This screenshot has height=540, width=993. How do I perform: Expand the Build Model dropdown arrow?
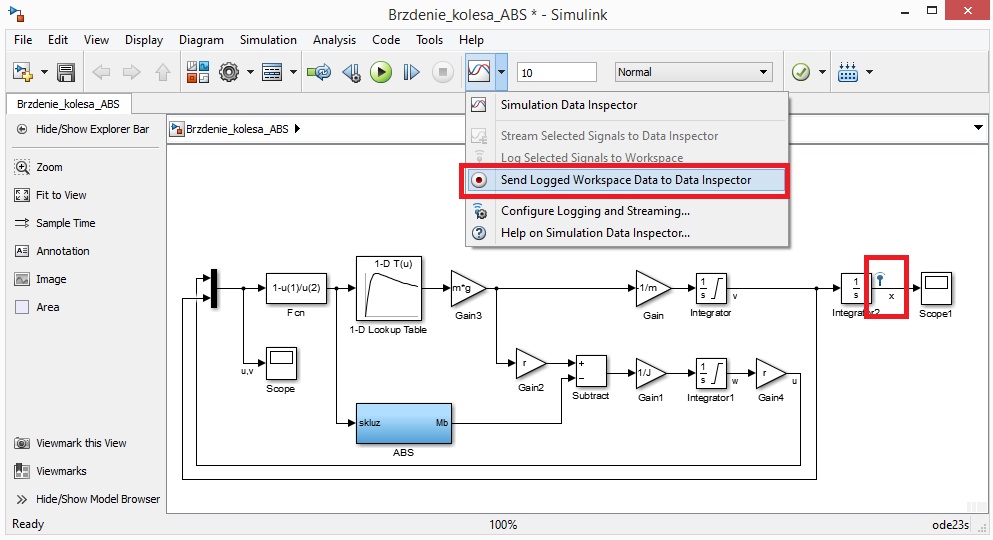[869, 72]
